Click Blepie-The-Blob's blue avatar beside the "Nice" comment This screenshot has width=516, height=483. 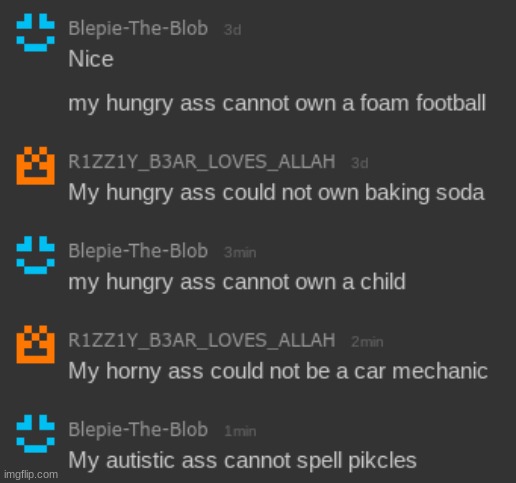pos(36,32)
